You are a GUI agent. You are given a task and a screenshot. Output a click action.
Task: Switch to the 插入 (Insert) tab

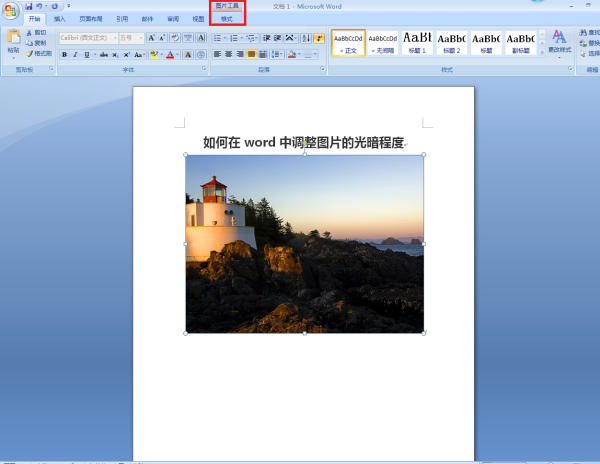pyautogui.click(x=60, y=19)
